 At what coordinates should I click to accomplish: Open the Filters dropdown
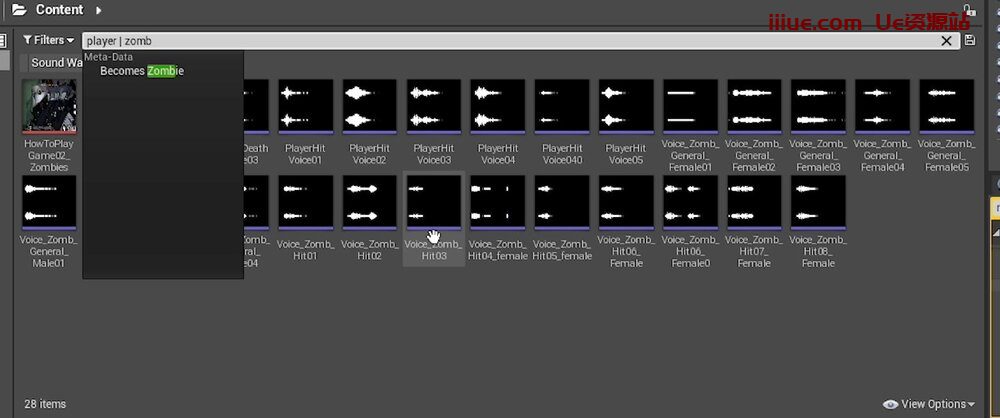[48, 40]
